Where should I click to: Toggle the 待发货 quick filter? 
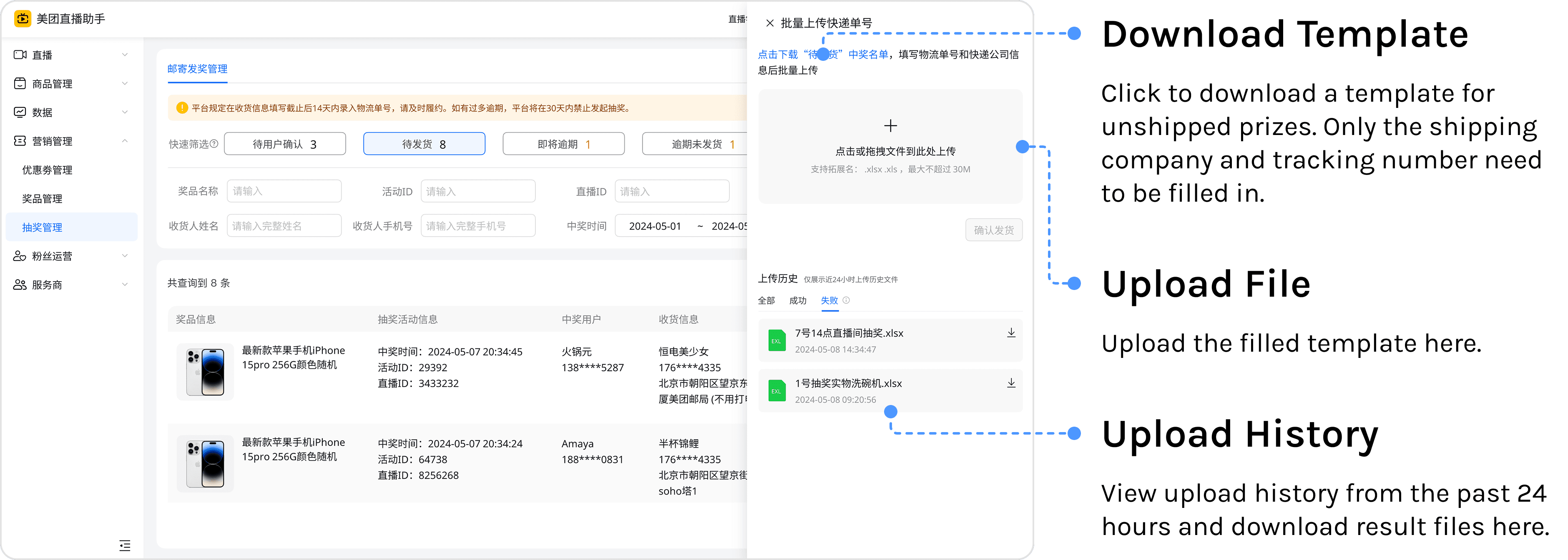click(424, 144)
